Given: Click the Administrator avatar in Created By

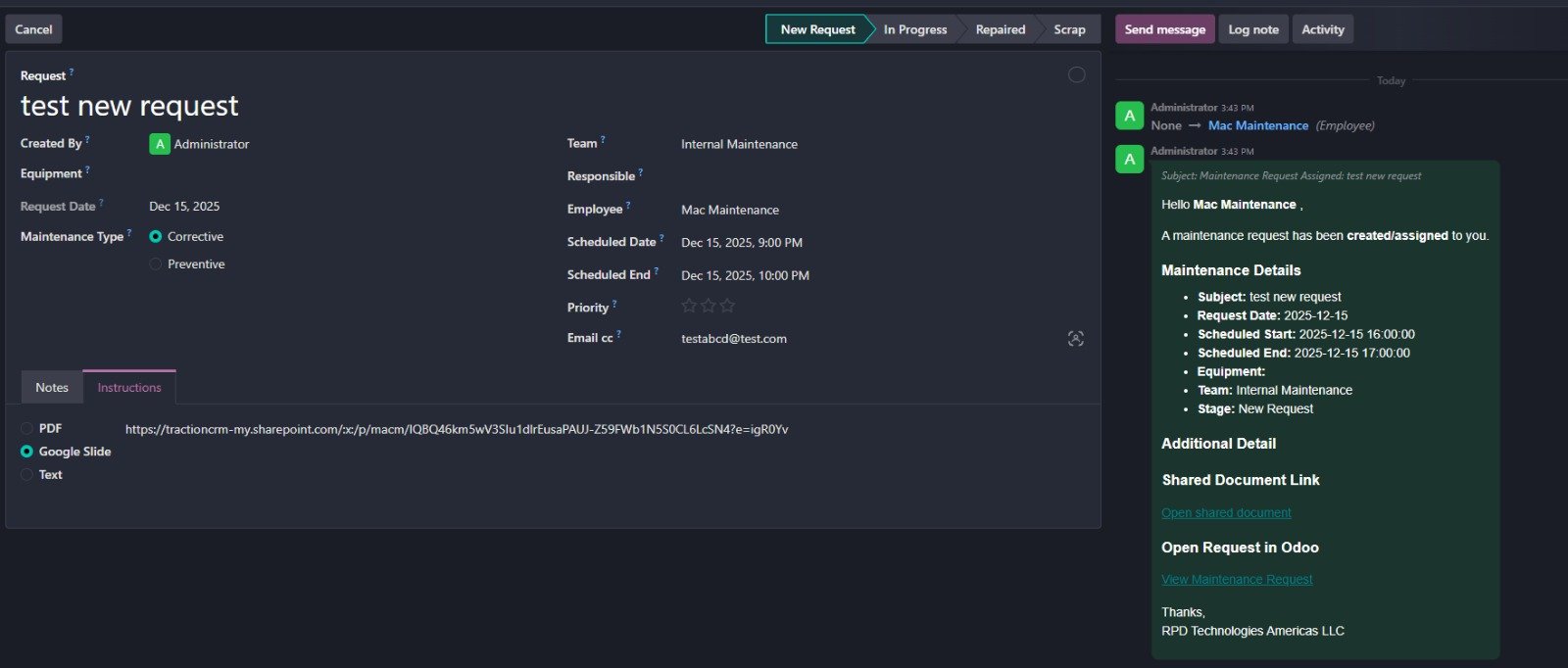Looking at the screenshot, I should click(159, 144).
